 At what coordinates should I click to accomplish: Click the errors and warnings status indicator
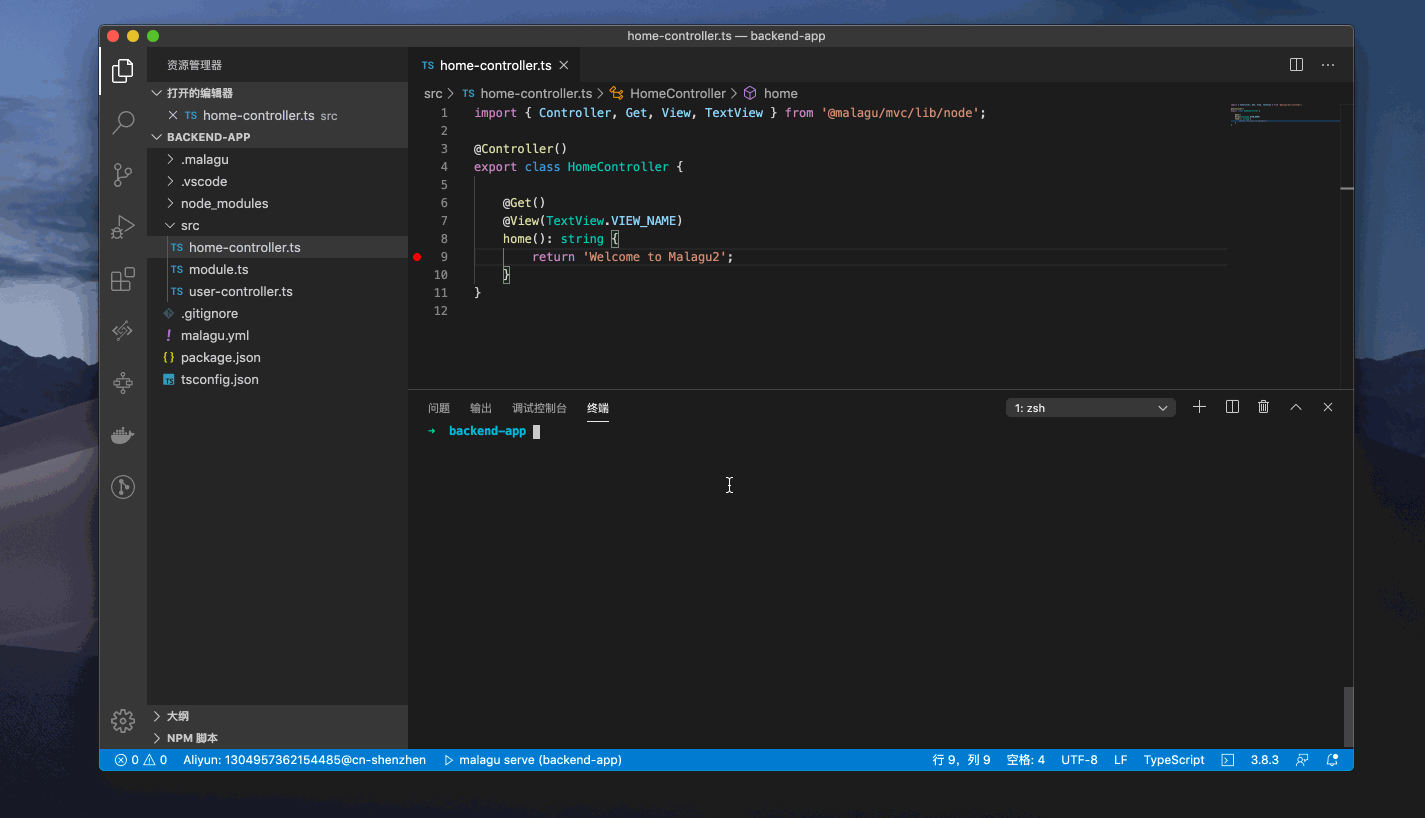click(x=141, y=760)
